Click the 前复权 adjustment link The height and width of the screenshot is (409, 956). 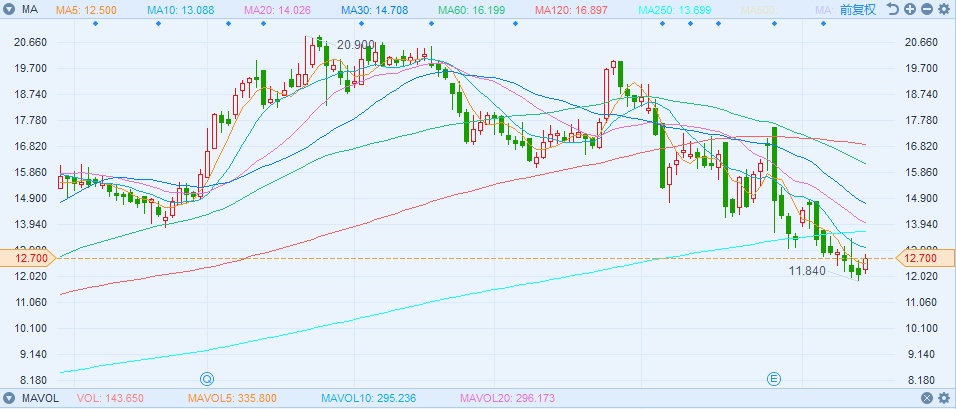pyautogui.click(x=857, y=9)
